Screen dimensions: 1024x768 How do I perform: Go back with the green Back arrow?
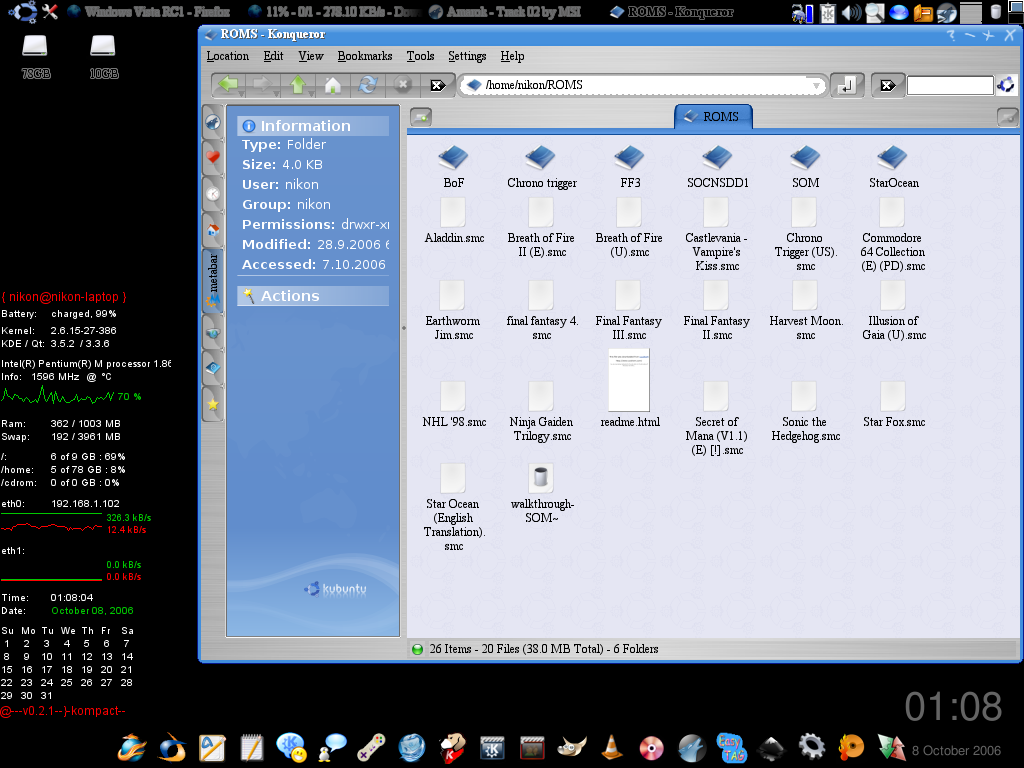click(228, 84)
